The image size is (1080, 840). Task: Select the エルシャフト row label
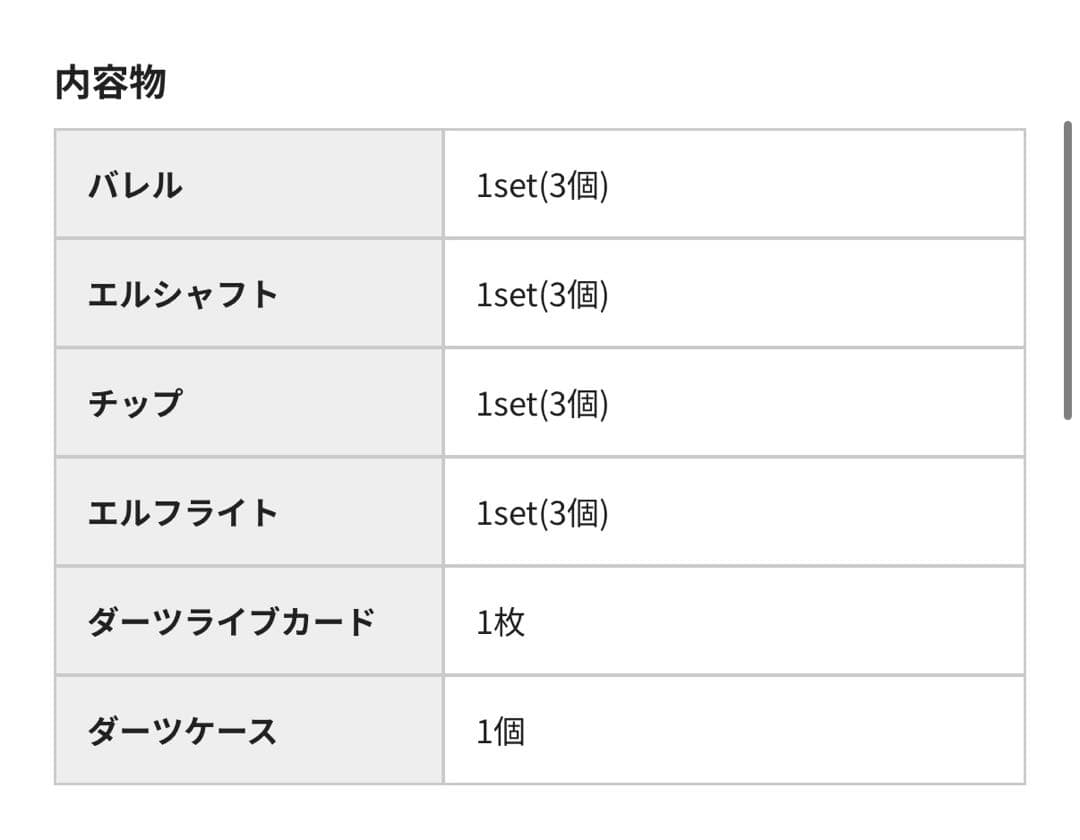[x=182, y=294]
